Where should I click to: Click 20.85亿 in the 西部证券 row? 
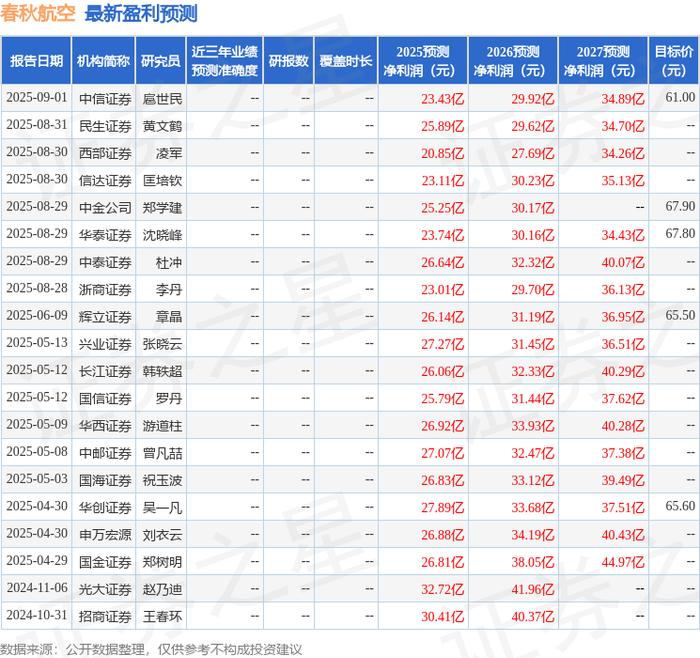point(442,153)
